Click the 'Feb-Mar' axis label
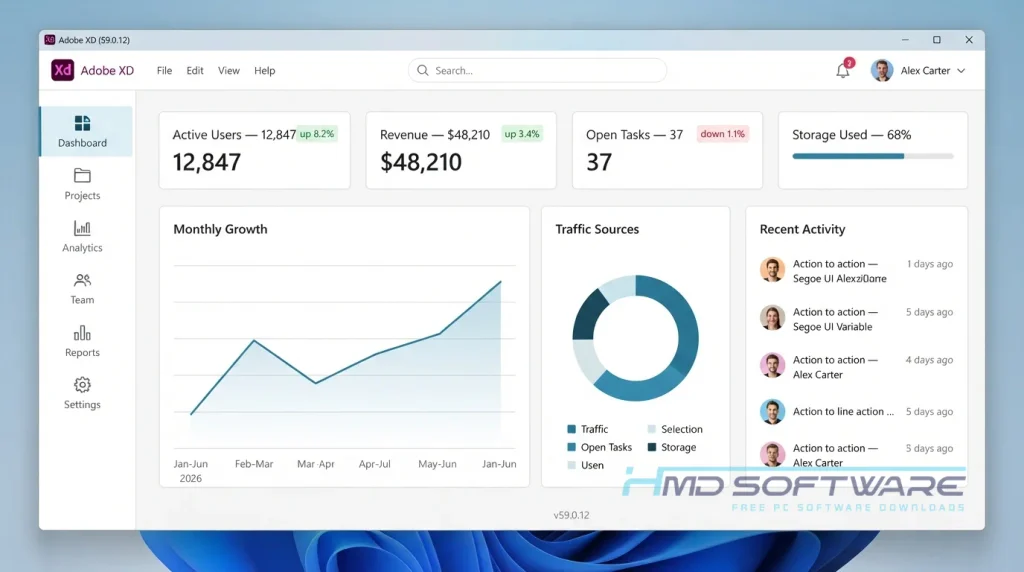The width and height of the screenshot is (1024, 572). click(x=254, y=464)
